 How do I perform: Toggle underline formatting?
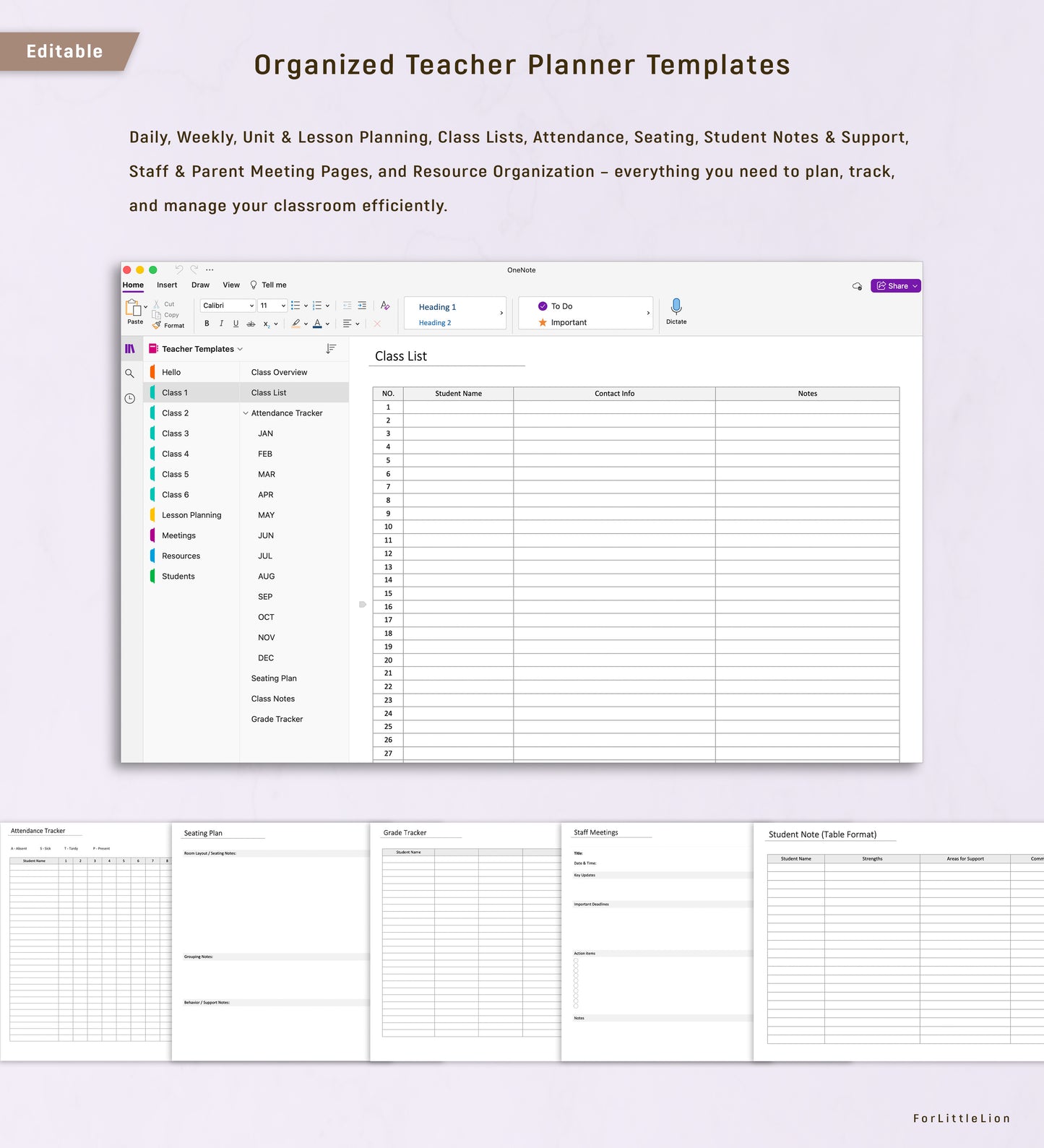[x=236, y=324]
